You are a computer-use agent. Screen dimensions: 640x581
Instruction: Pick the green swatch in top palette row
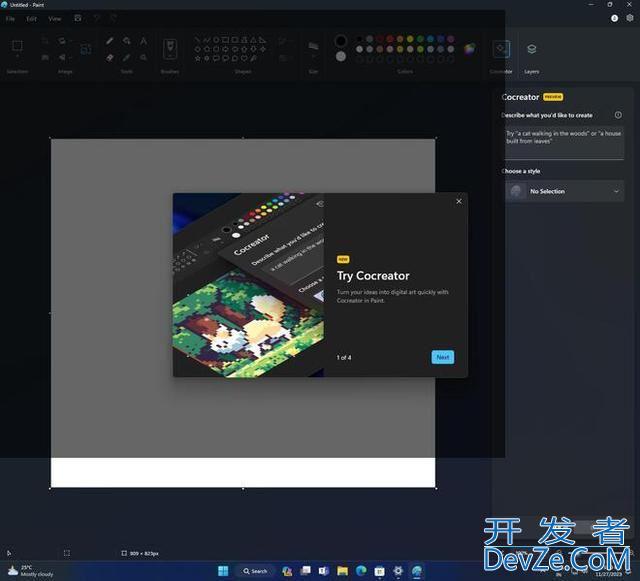click(420, 39)
